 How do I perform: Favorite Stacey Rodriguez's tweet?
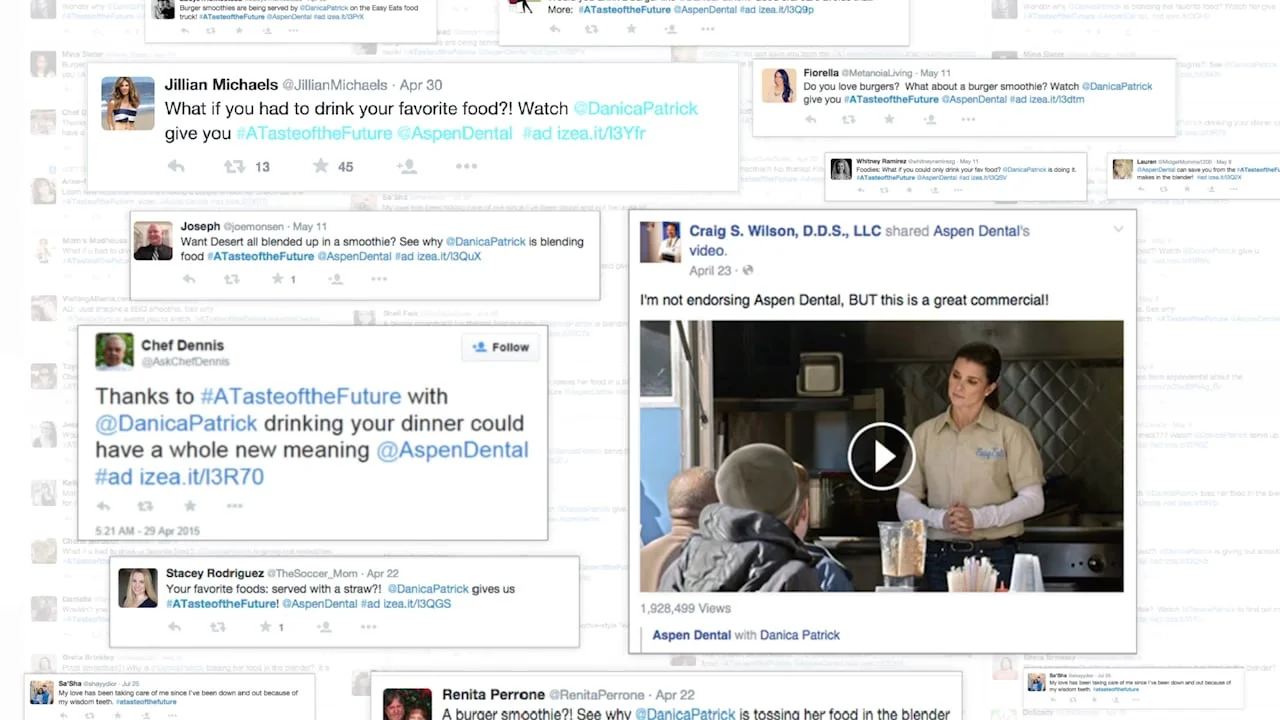click(x=265, y=627)
